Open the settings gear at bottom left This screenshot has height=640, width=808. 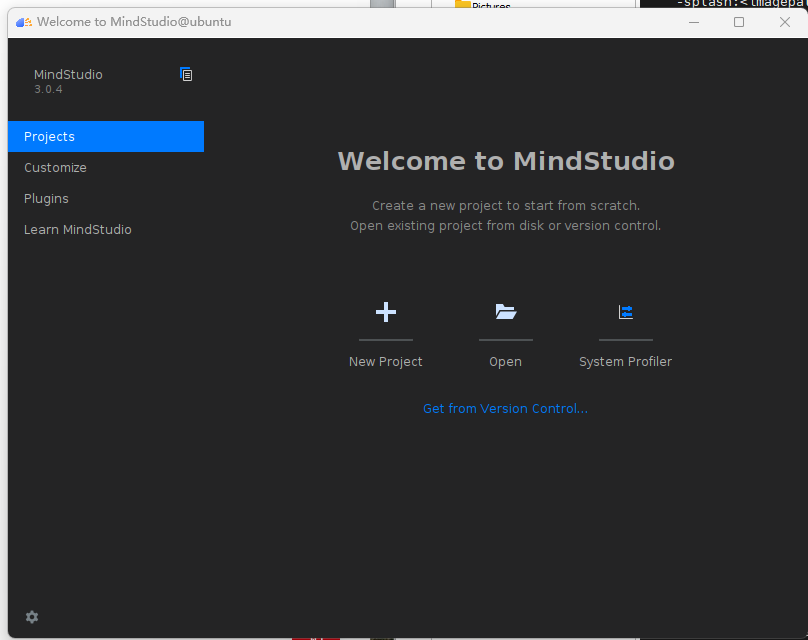click(x=32, y=617)
